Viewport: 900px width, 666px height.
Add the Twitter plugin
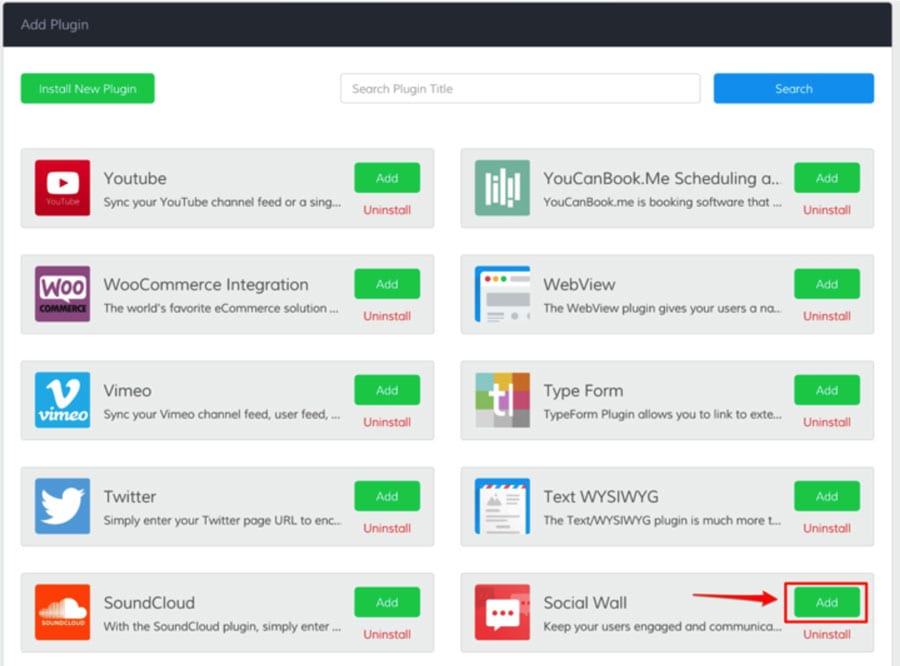point(387,496)
